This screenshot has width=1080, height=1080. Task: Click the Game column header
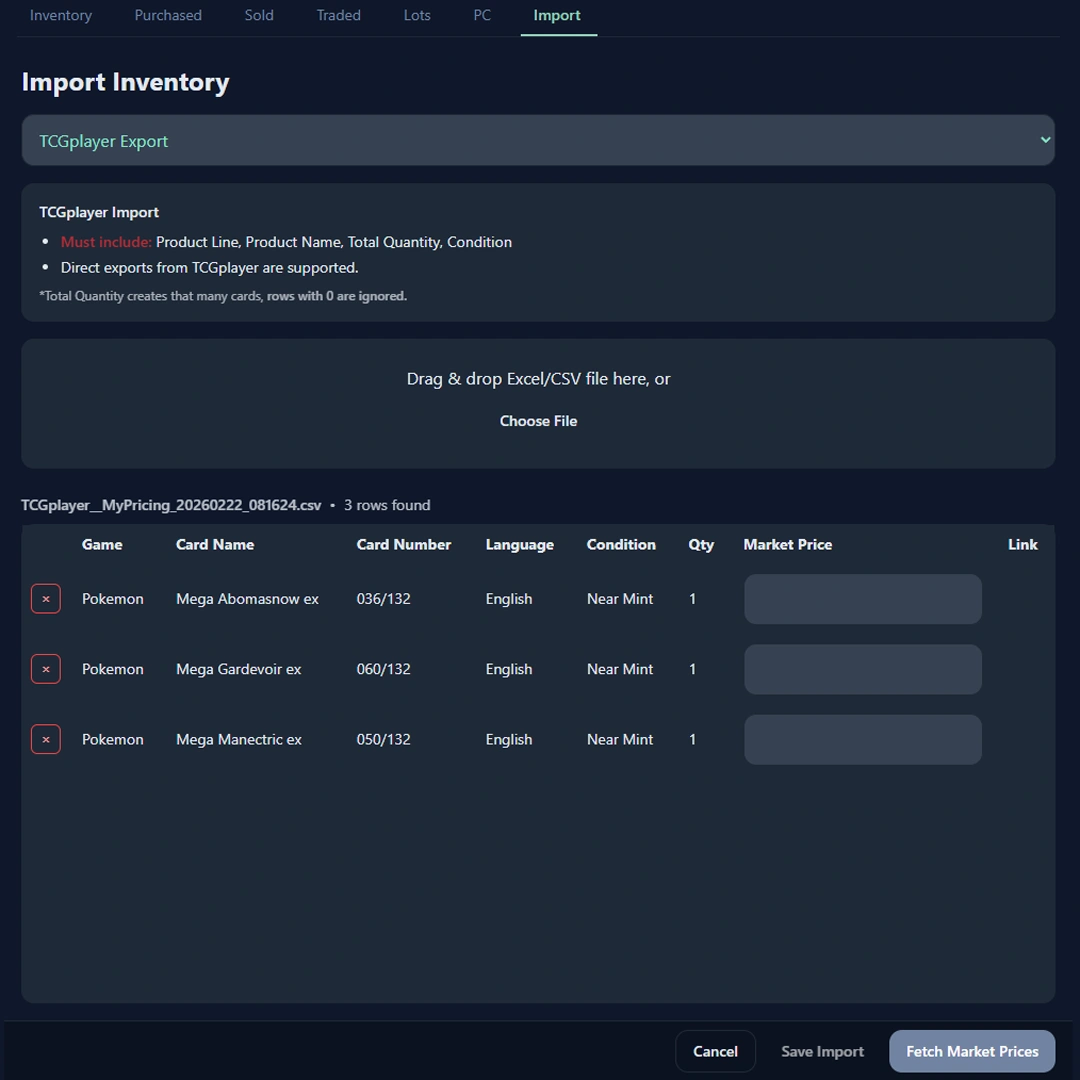click(x=102, y=544)
